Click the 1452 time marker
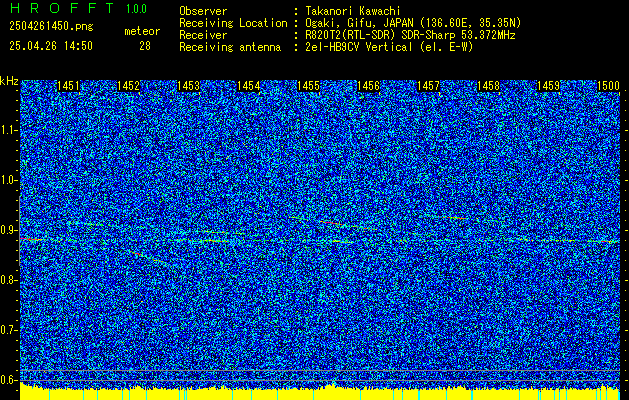This screenshot has width=629, height=400. (128, 86)
